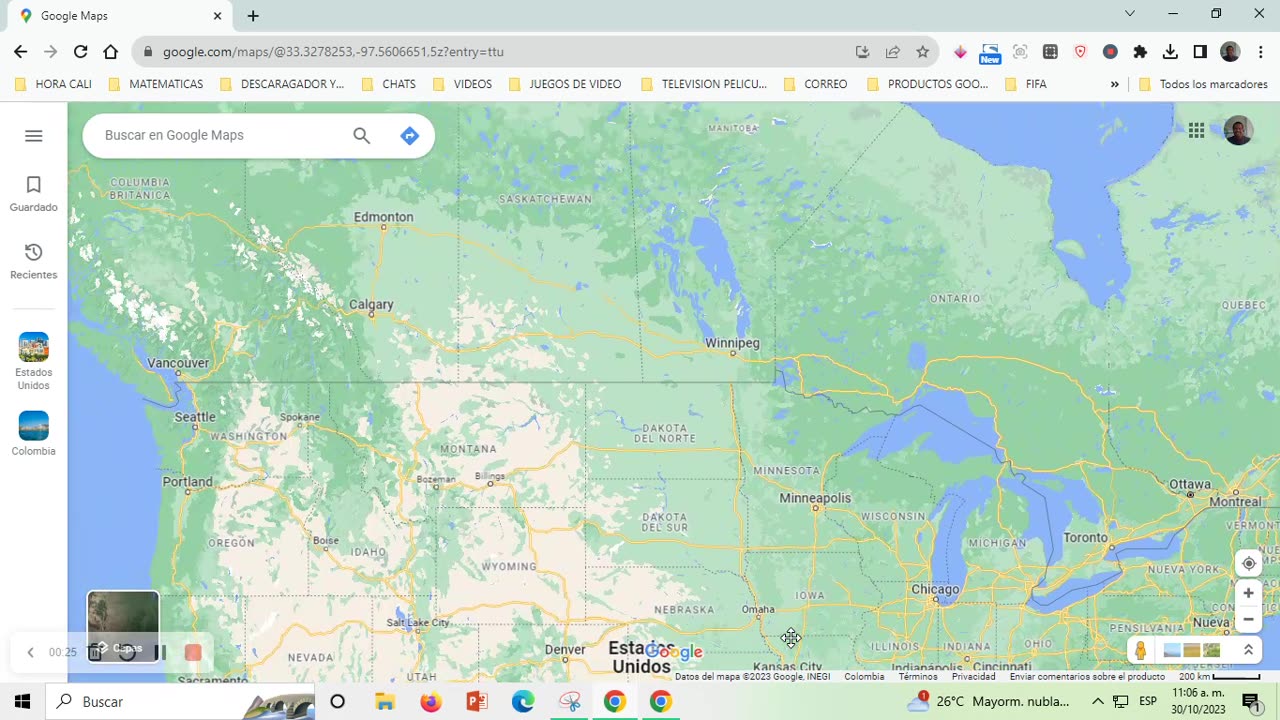This screenshot has width=1280, height=720.
Task: Open the Chrome three-dot menu
Action: [x=1260, y=52]
